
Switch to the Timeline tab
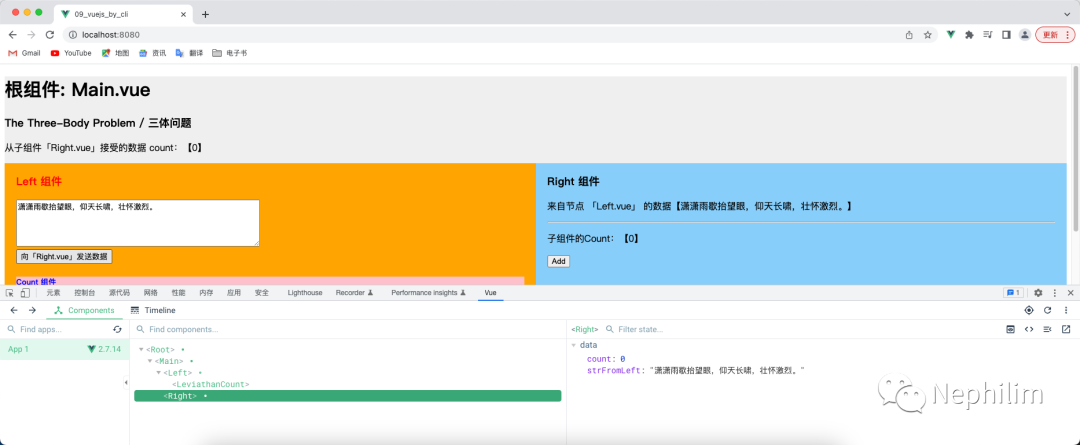[x=153, y=310]
